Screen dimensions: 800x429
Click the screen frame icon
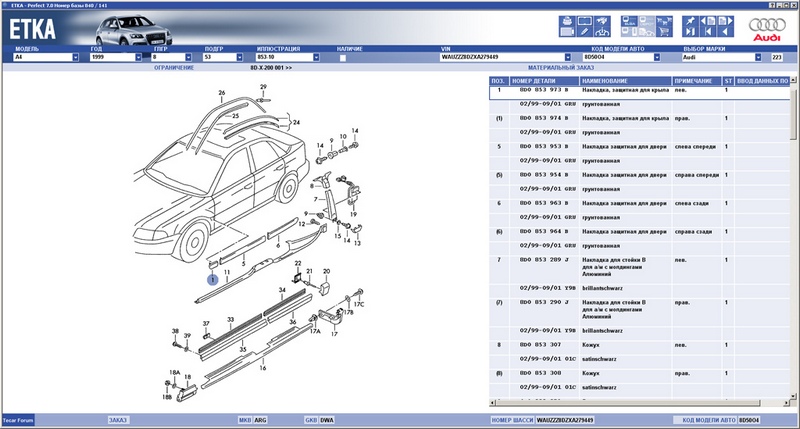pyautogui.click(x=585, y=21)
